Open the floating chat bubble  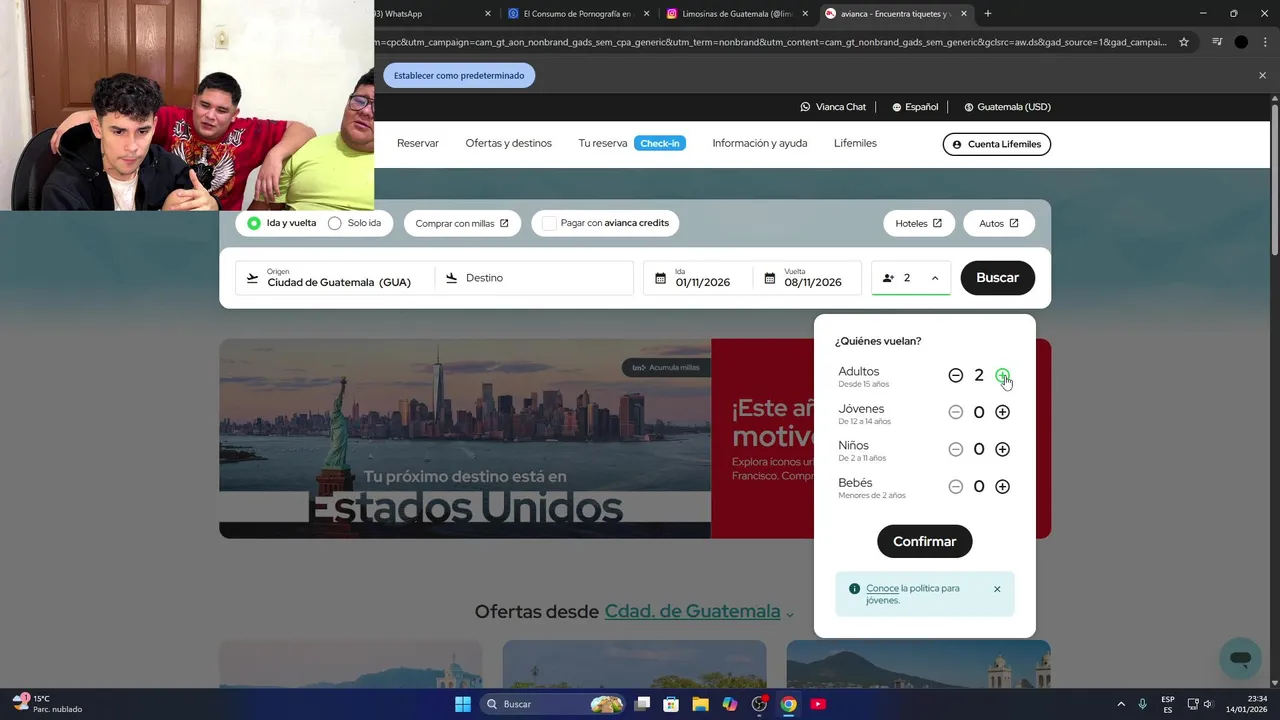pos(1240,658)
